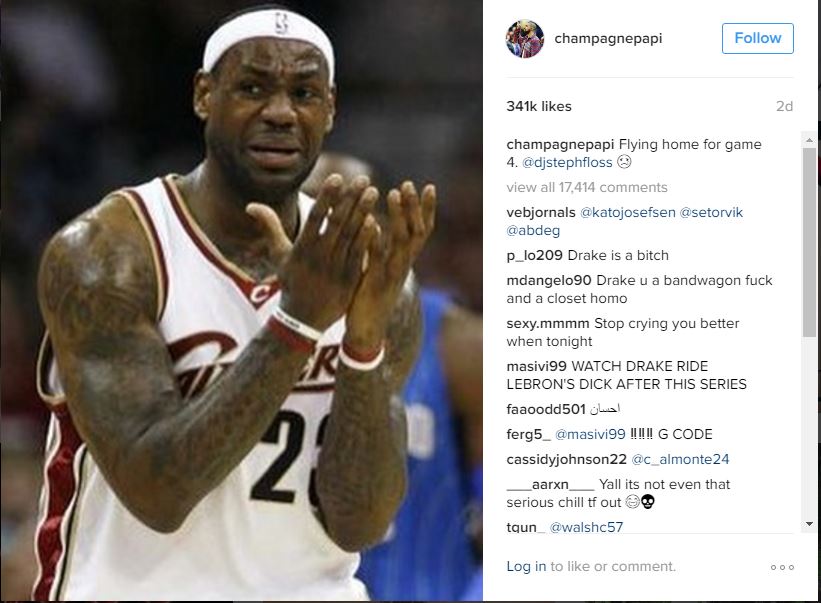Open commenter mdangelo90's profile
The height and width of the screenshot is (603, 821).
pos(549,281)
